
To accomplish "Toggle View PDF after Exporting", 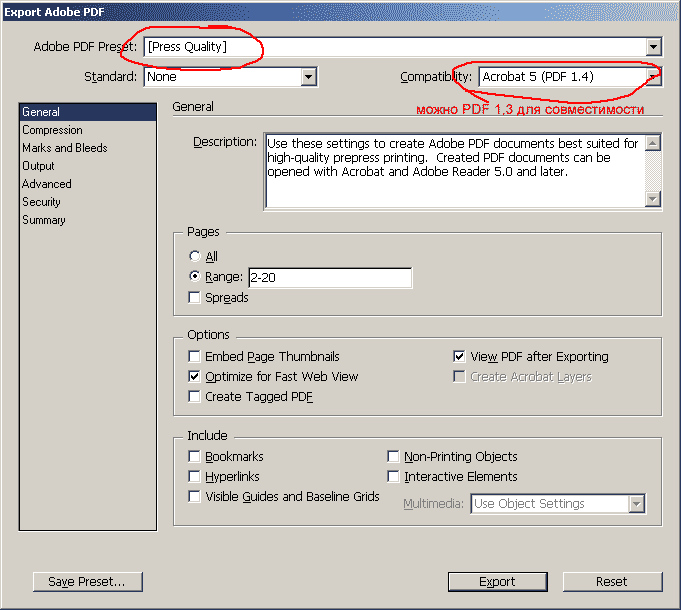I will pos(459,356).
